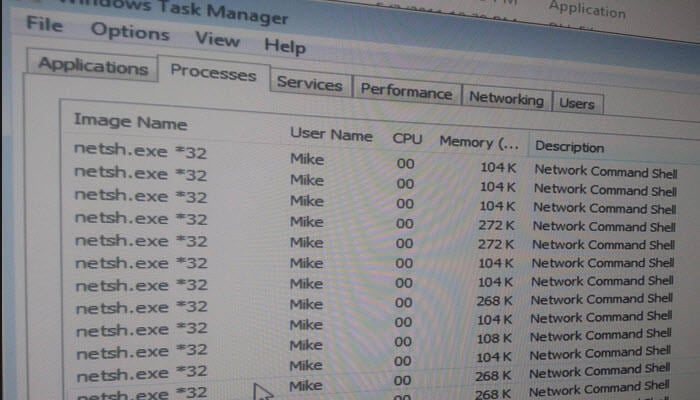Open the Users tab
This screenshot has height=400, width=700.
577,104
